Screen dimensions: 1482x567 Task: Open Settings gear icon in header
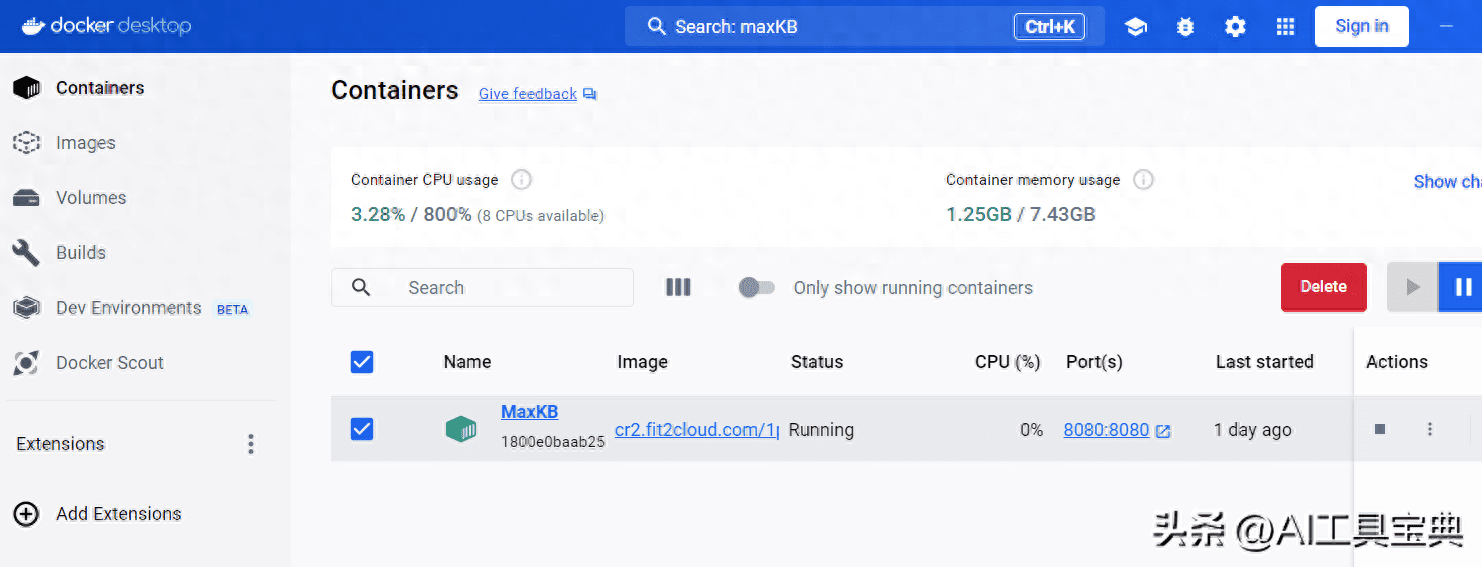tap(1235, 27)
